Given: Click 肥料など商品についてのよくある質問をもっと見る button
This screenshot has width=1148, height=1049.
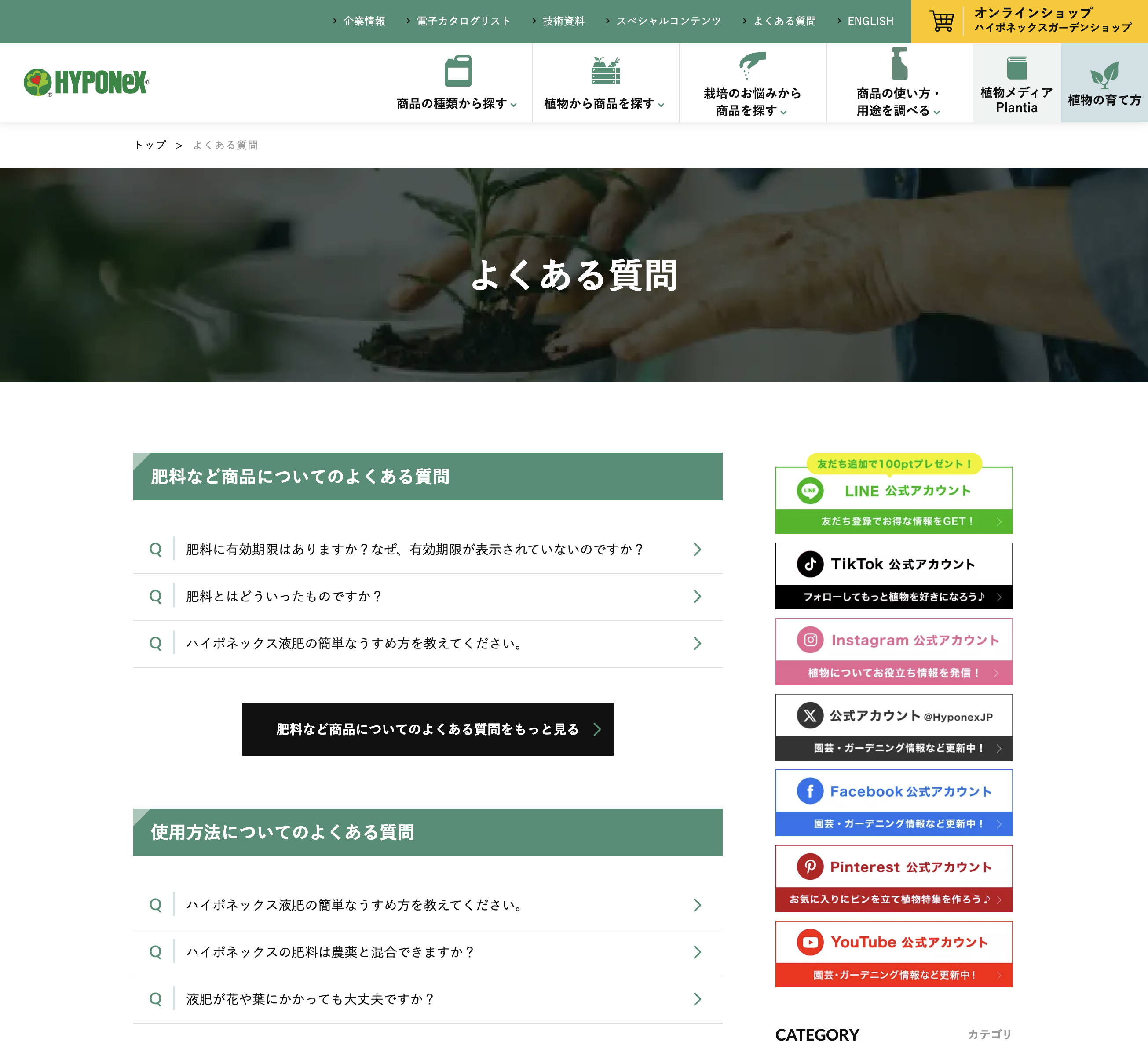Looking at the screenshot, I should pos(428,729).
